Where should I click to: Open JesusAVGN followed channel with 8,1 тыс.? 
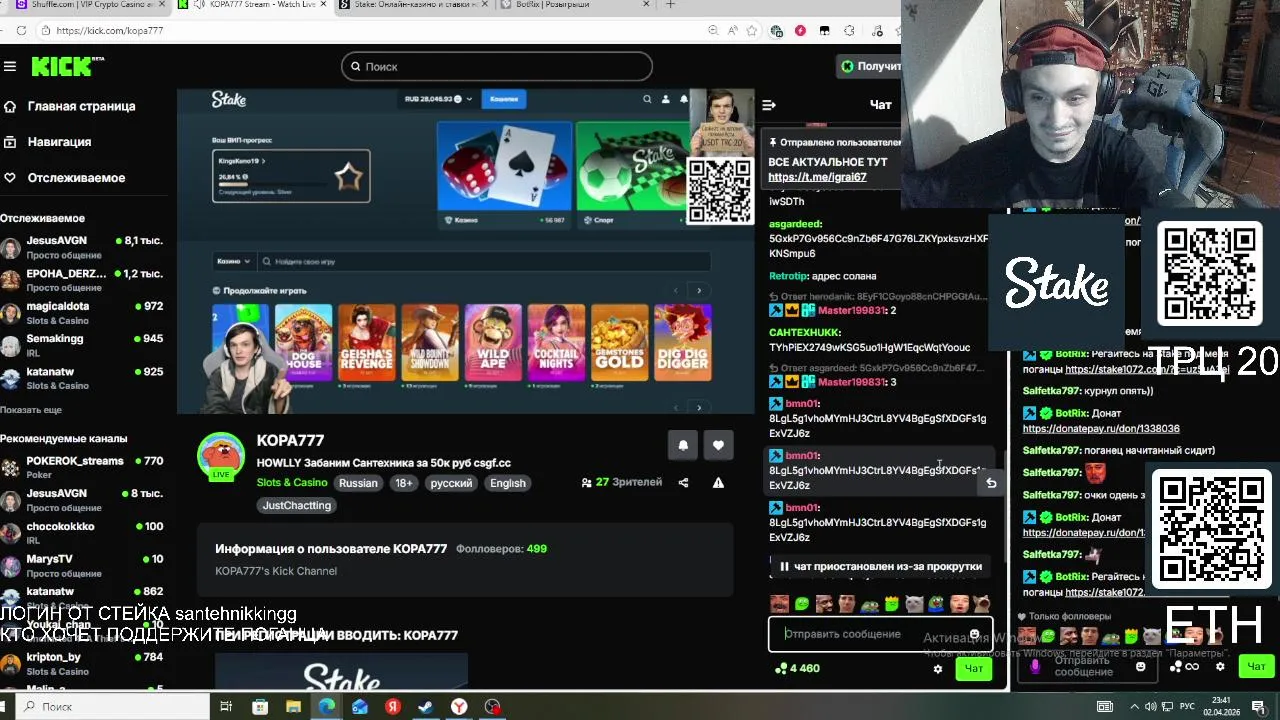coord(84,247)
